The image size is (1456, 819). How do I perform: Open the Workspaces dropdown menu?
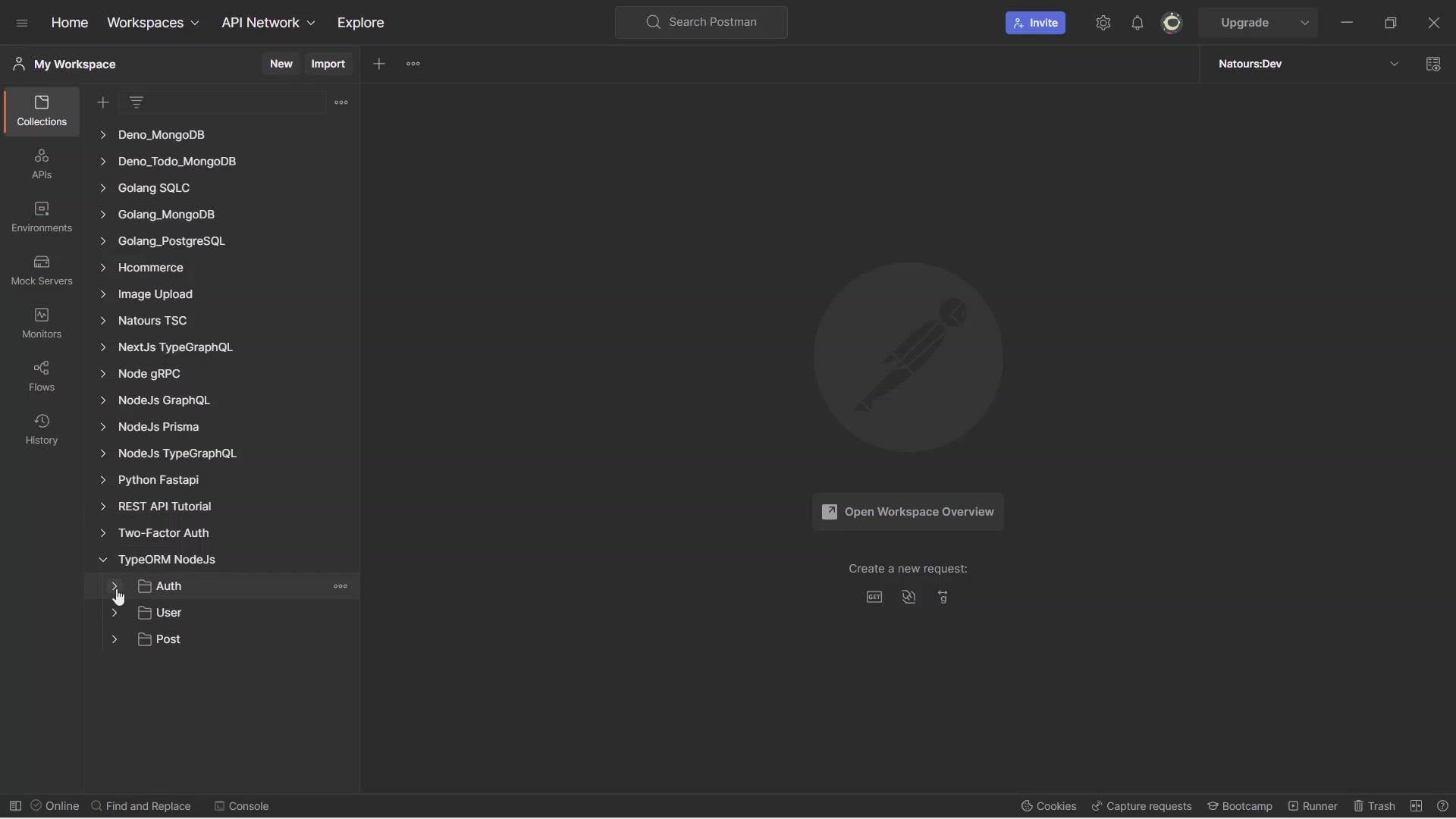pos(153,23)
